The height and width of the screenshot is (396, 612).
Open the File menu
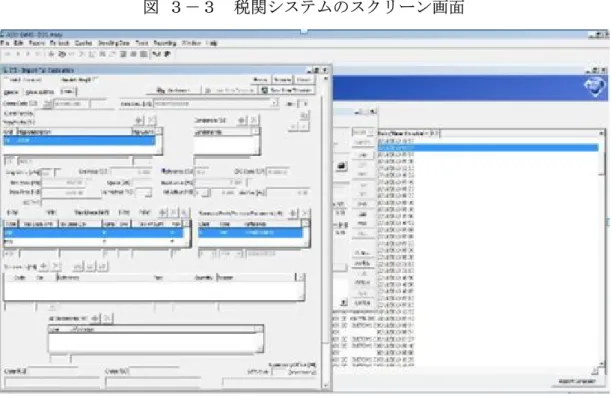pyautogui.click(x=5, y=43)
